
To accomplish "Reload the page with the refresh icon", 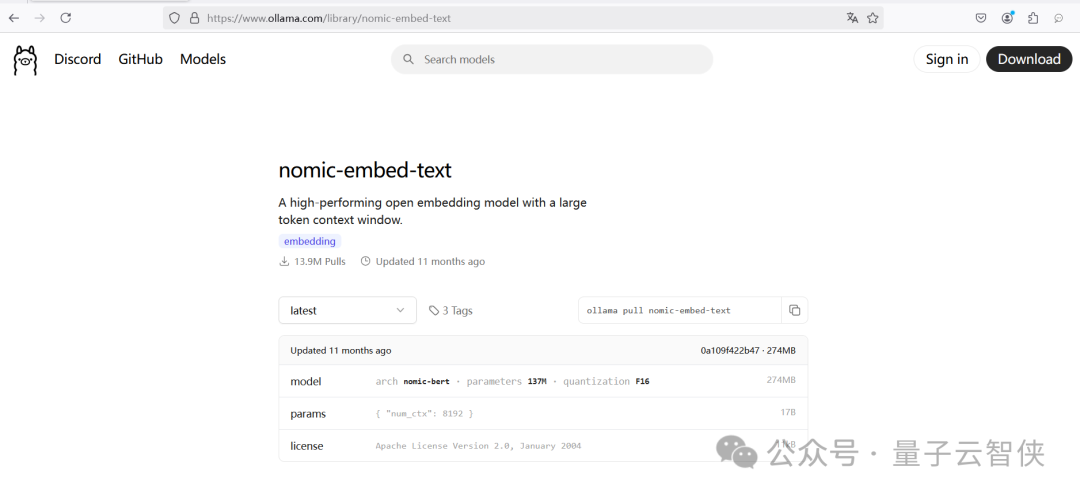I will pos(65,18).
